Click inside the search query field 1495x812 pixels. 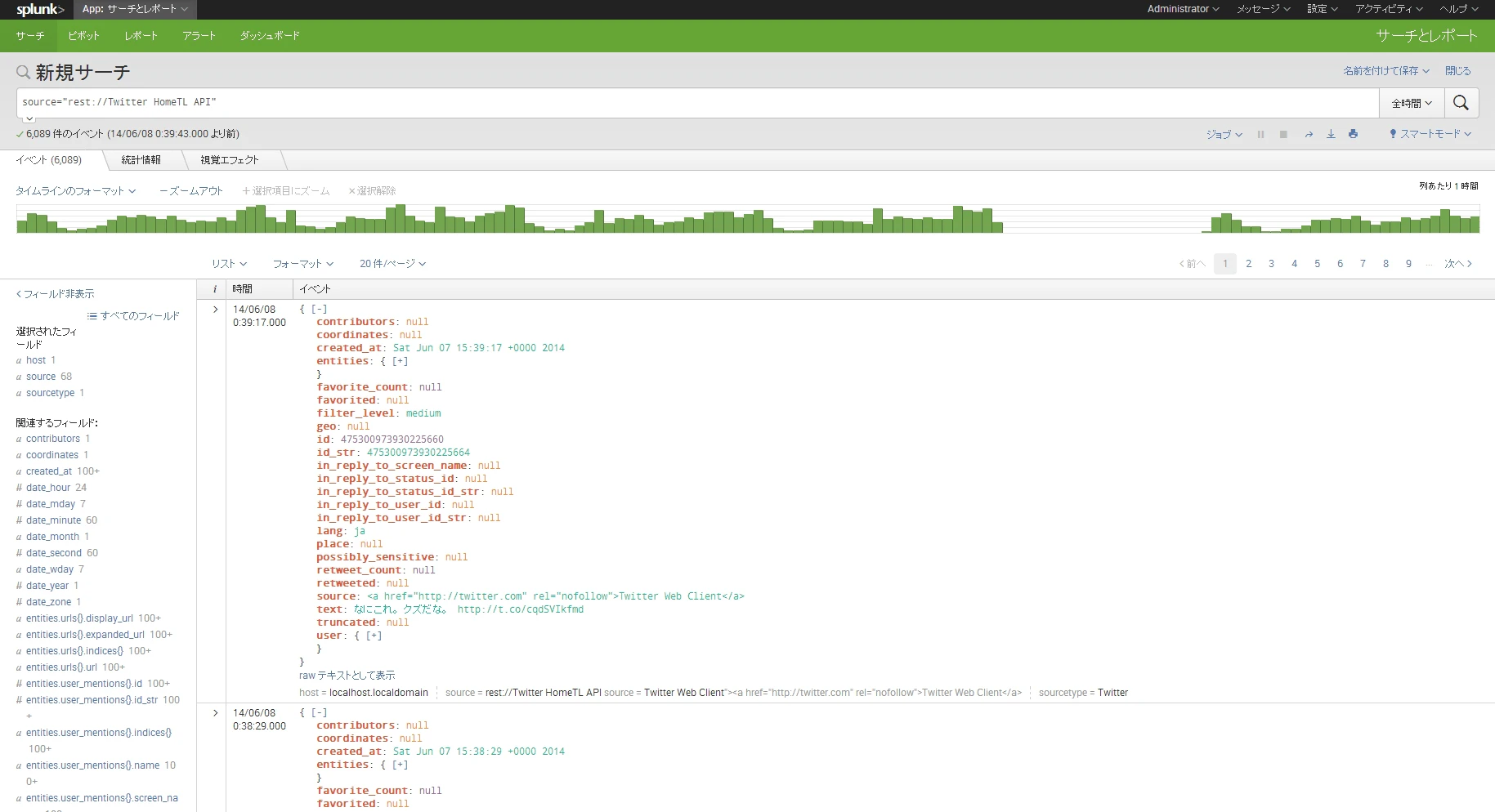pos(697,103)
